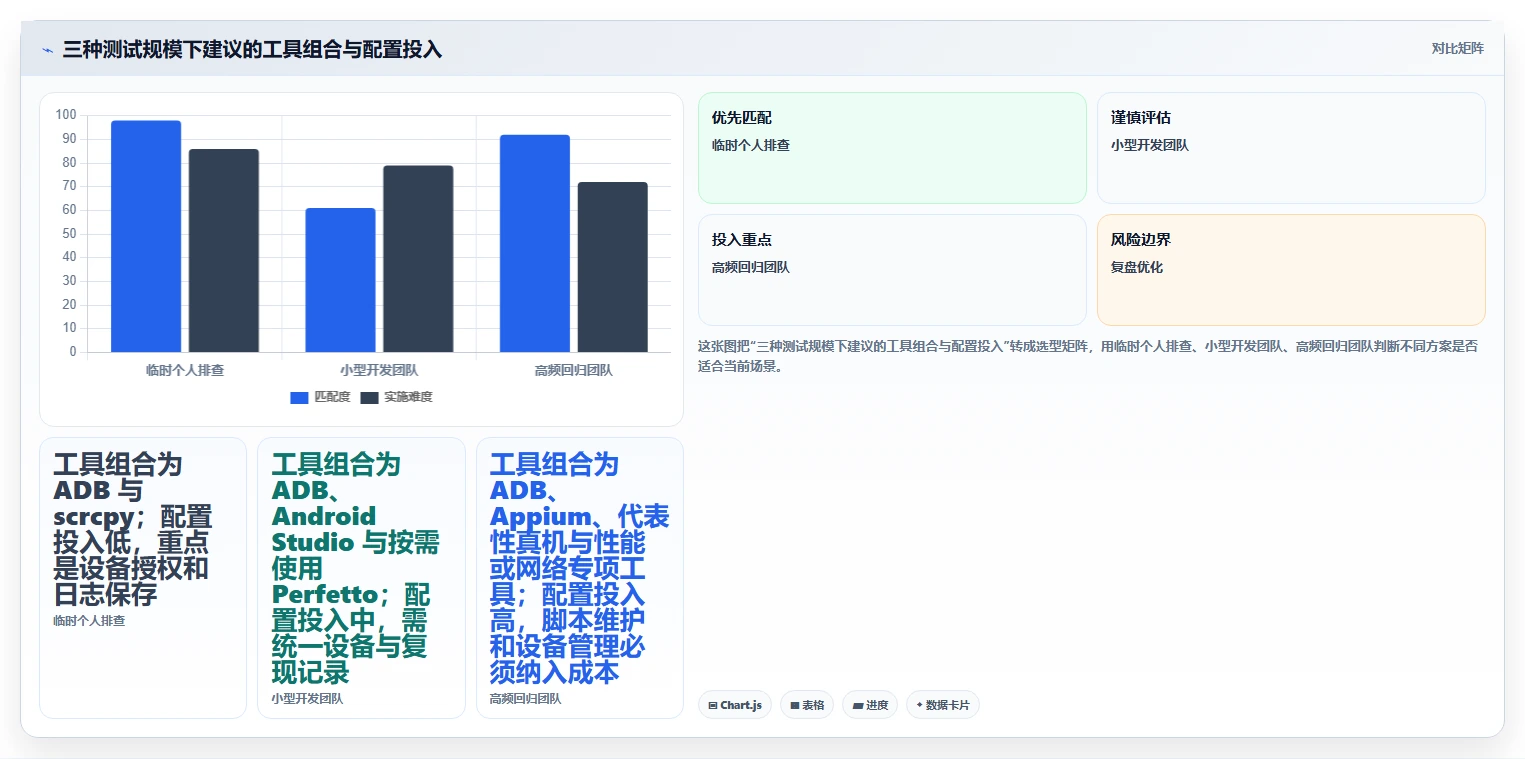
Task: Click the 0 value on the y-axis
Action: (x=73, y=352)
